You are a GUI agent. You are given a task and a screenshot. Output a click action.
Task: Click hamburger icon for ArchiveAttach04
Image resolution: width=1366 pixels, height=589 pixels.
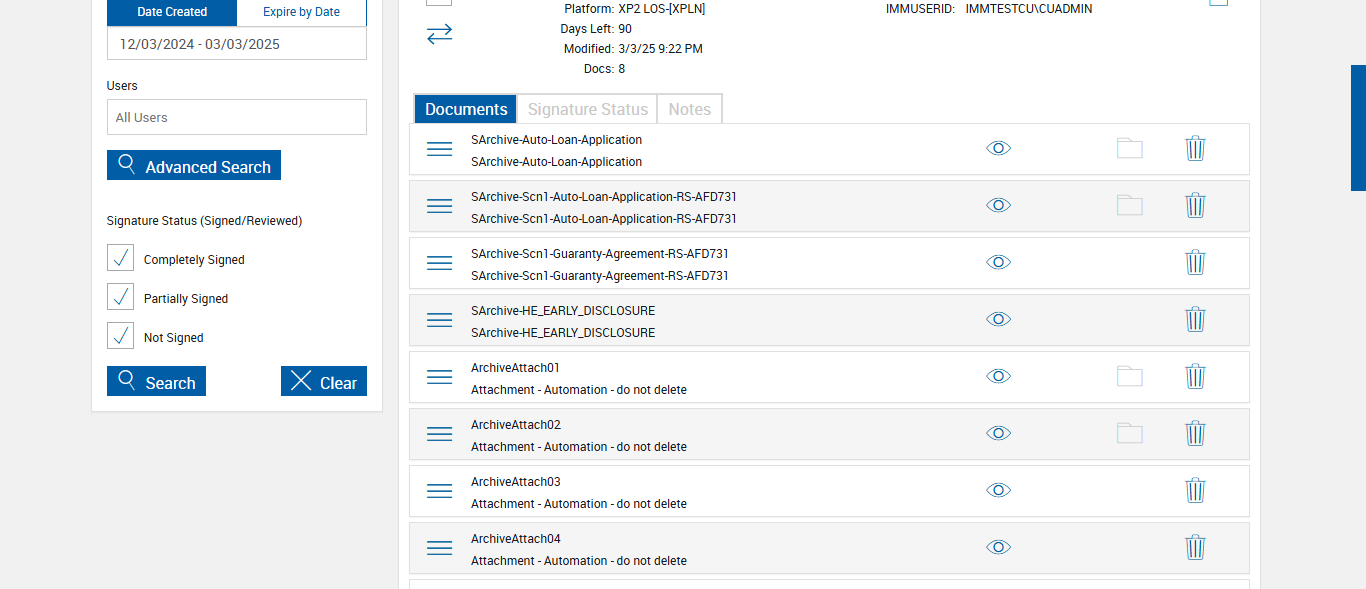click(x=440, y=548)
